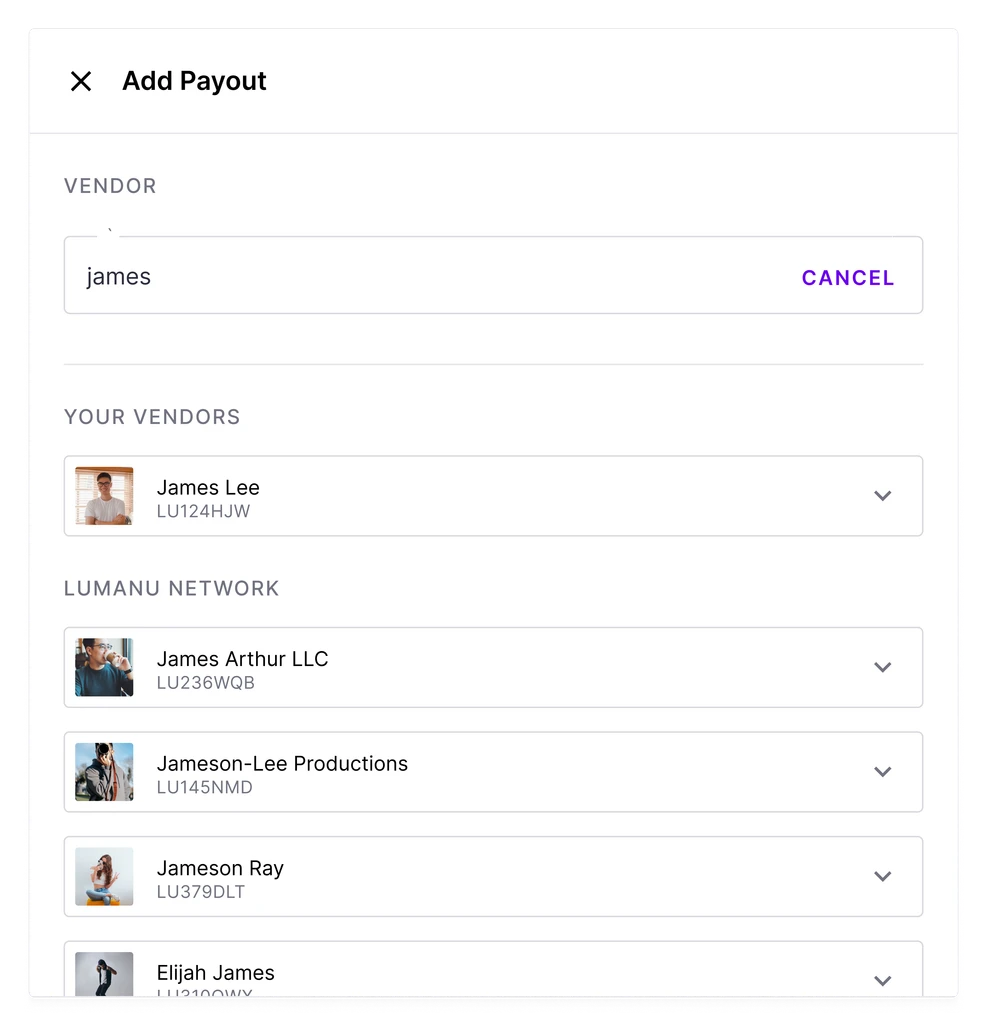Select the Jameson-Lee Productions vendor row
Viewport: 985px width, 1024px height.
pyautogui.click(x=450, y=771)
